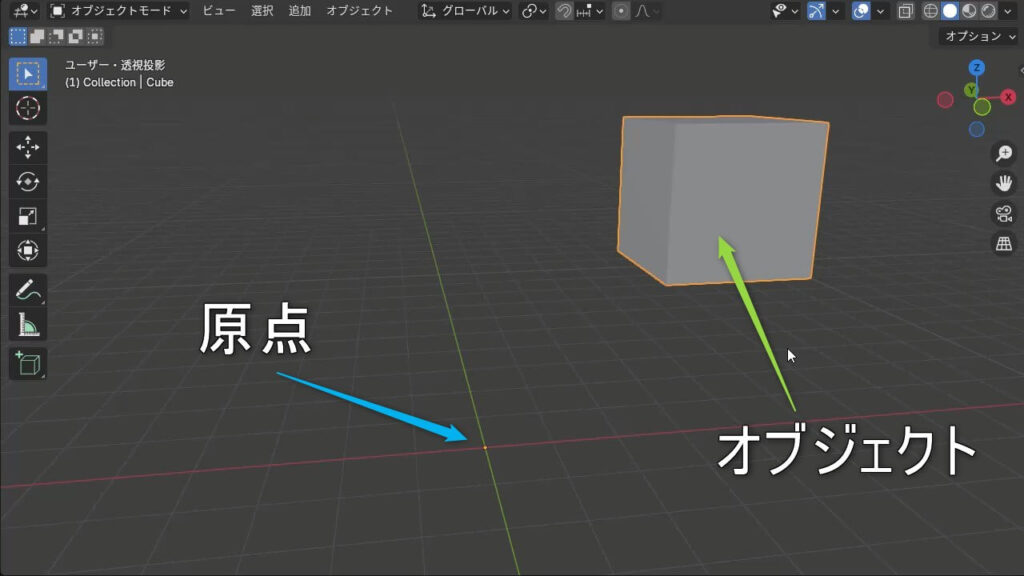Click the '(1) Collection | Cube' text
This screenshot has width=1024, height=576.
tap(120, 82)
